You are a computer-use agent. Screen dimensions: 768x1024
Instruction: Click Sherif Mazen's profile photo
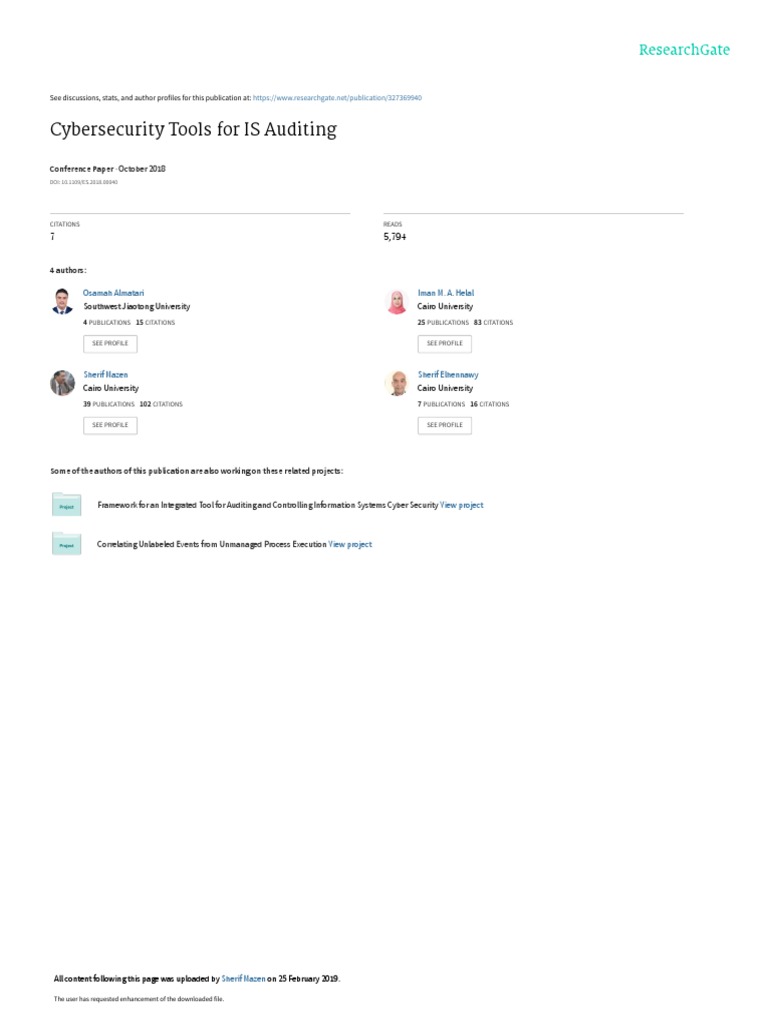tap(62, 383)
